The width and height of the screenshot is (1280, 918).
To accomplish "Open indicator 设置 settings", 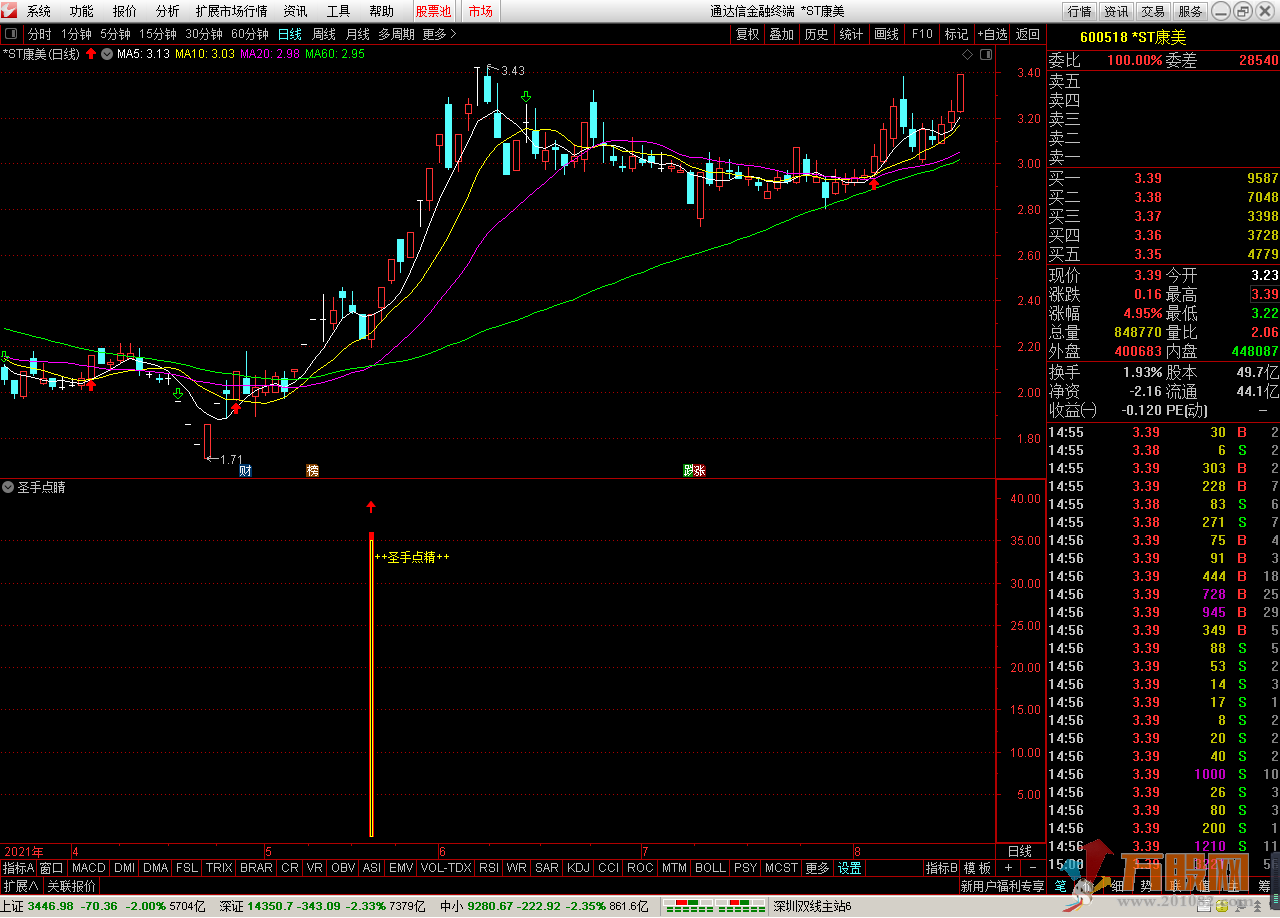I will click(x=849, y=868).
